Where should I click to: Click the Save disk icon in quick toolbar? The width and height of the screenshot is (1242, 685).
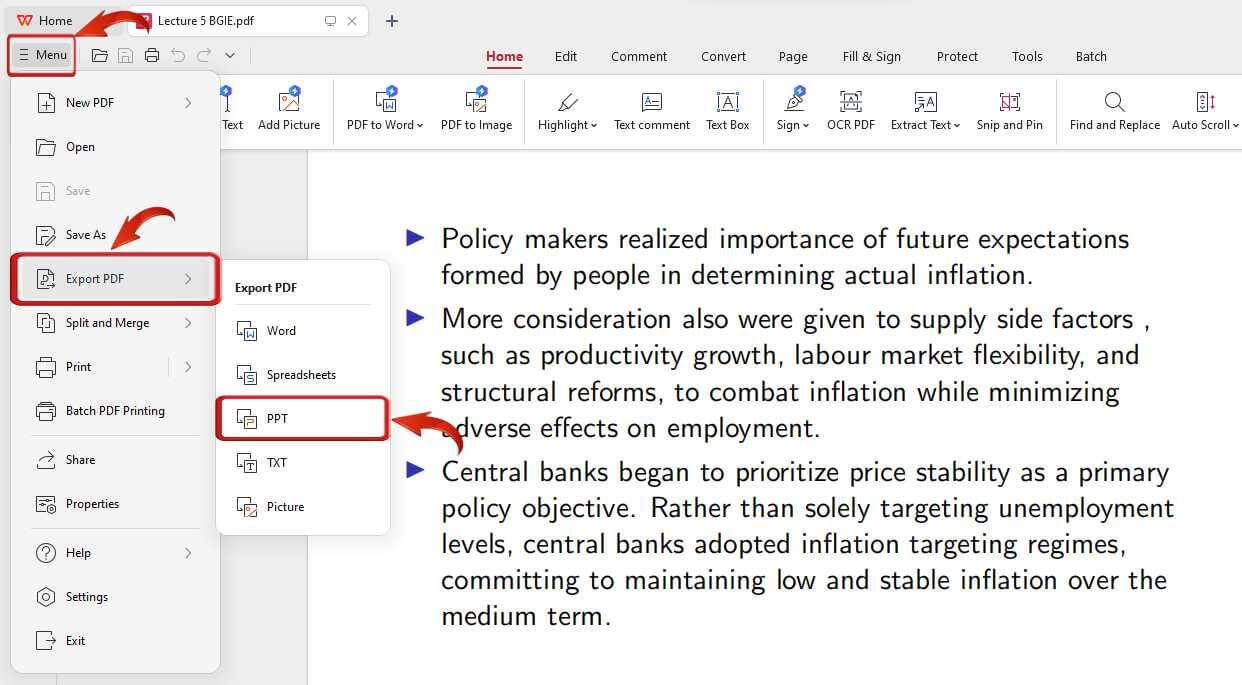[126, 56]
